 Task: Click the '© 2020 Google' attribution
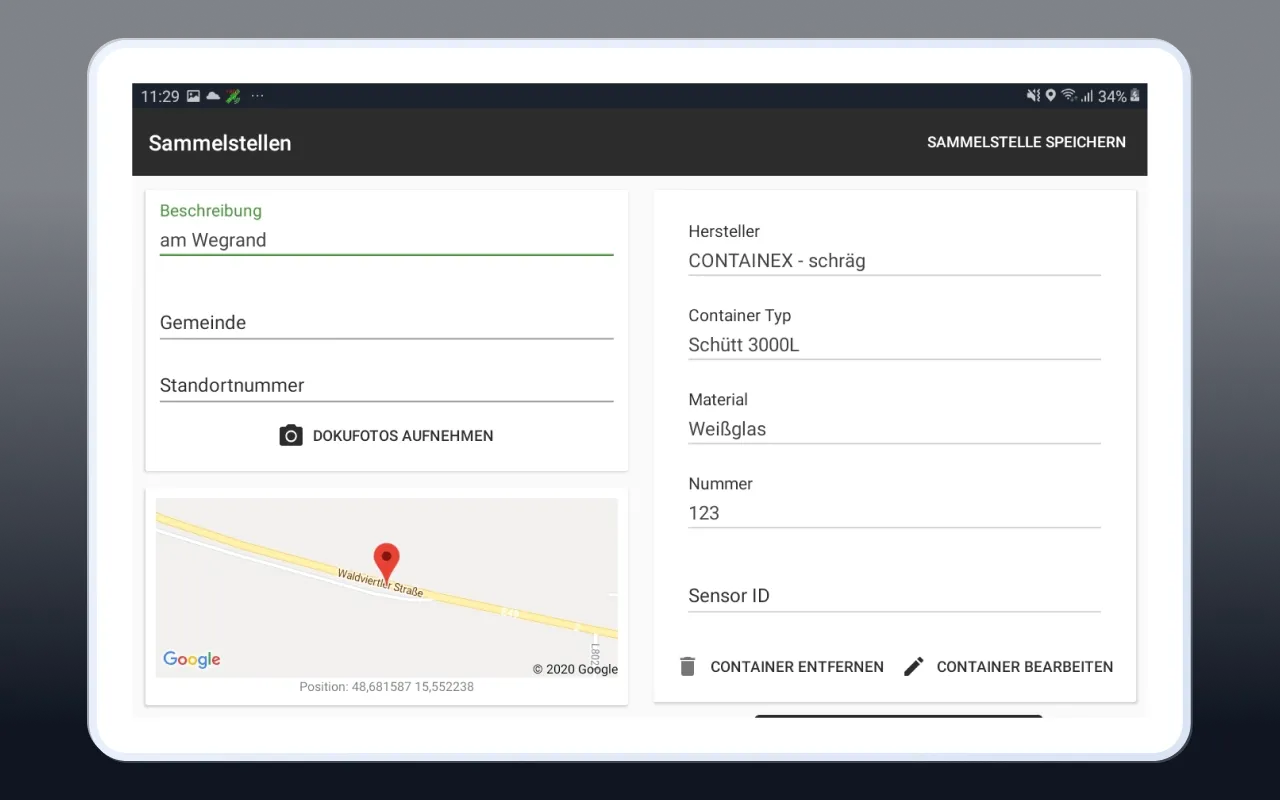pos(575,669)
